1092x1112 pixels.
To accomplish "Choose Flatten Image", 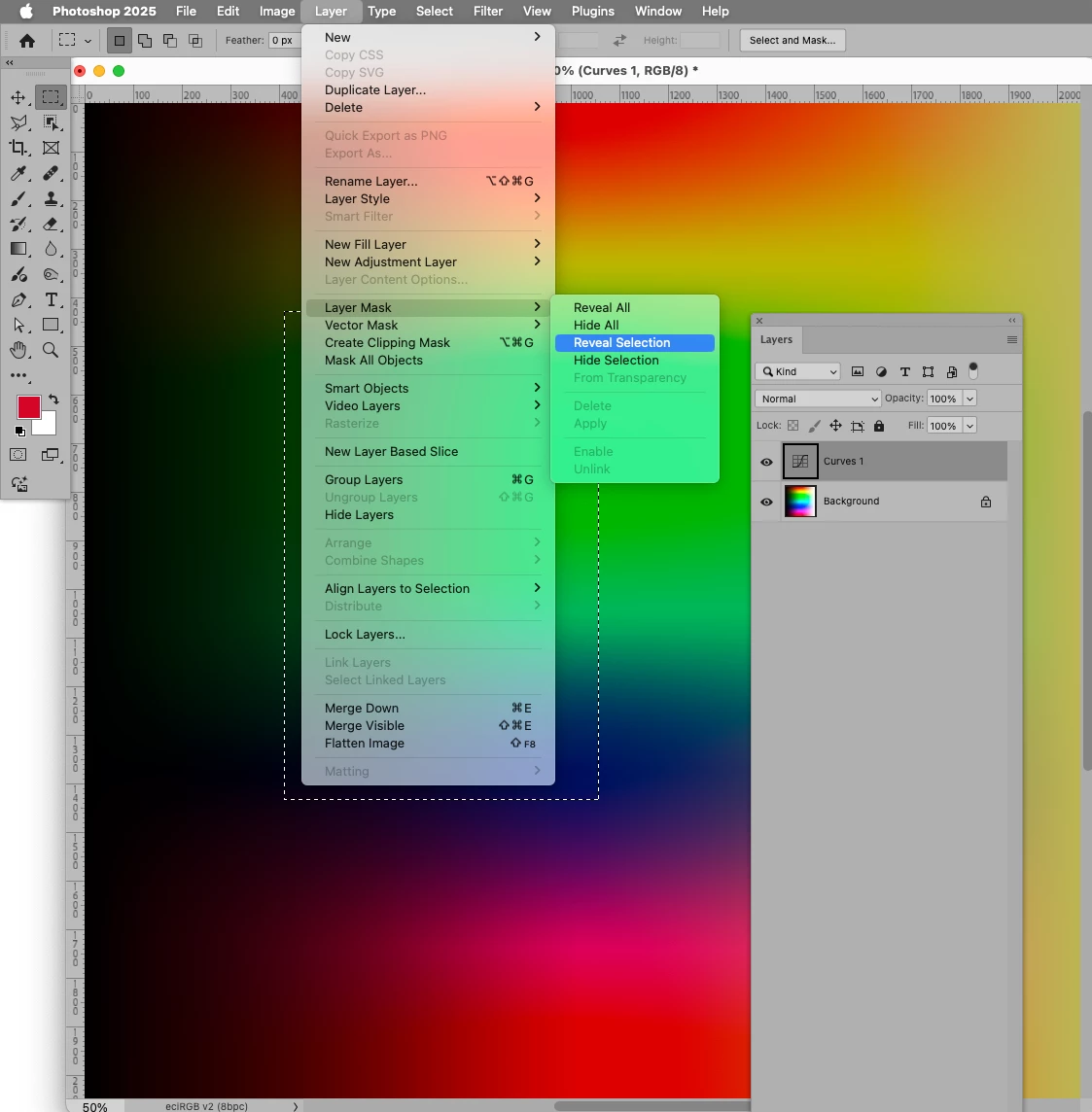I will click(428, 744).
